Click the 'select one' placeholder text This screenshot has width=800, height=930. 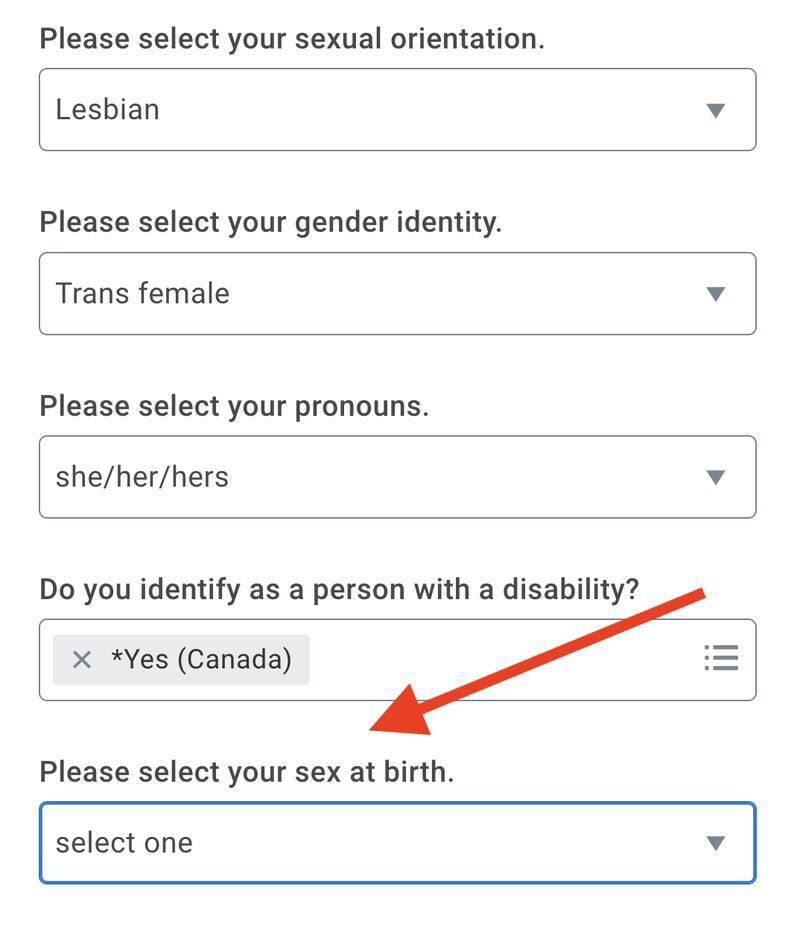click(x=124, y=843)
